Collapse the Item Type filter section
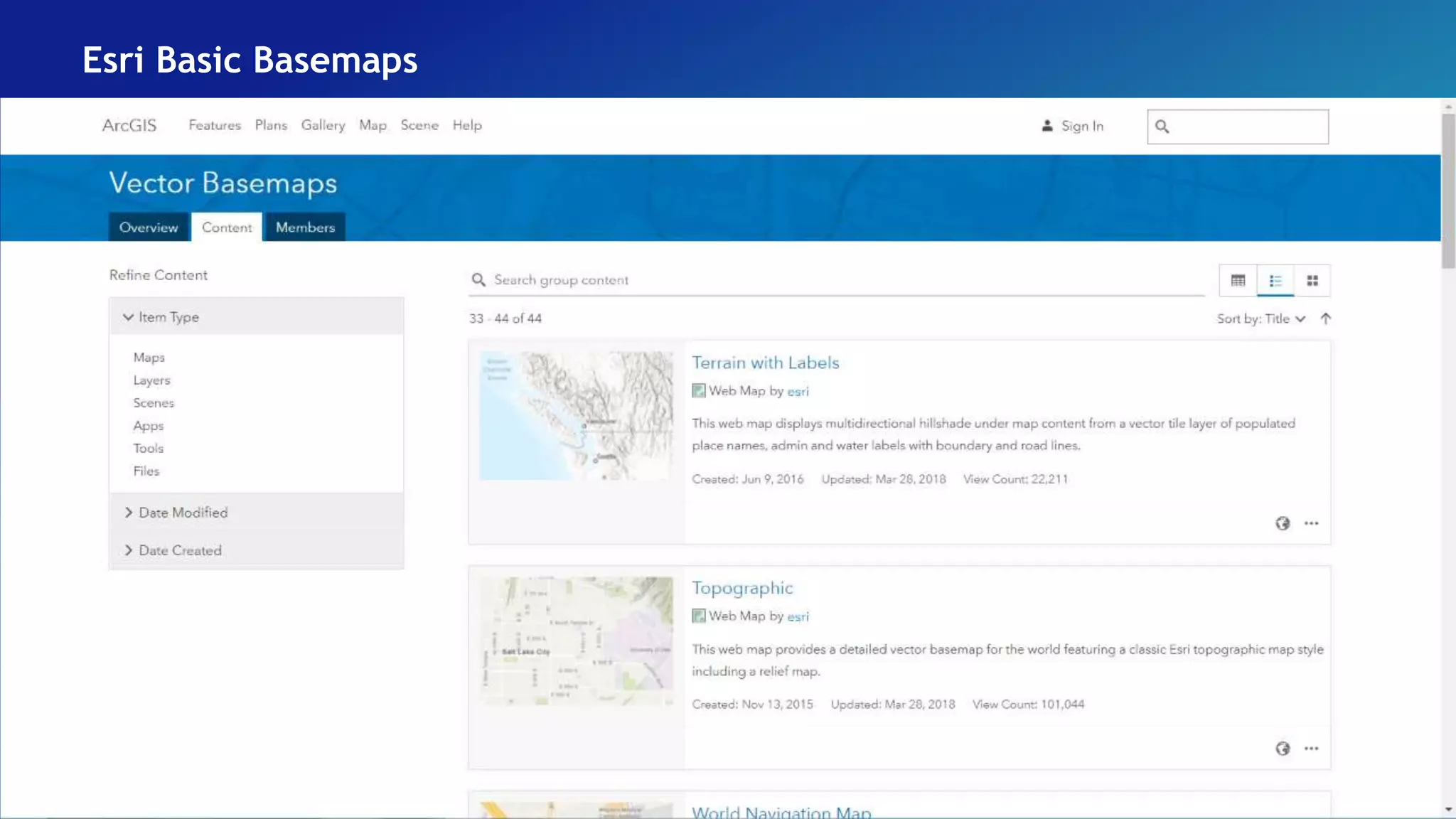This screenshot has height=819, width=1456. [256, 317]
